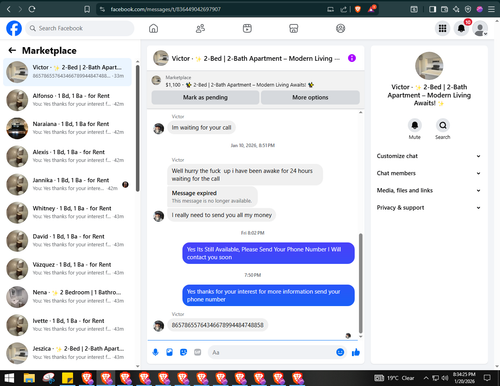Open the Reels video icon
The width and height of the screenshot is (500, 386).
coord(247,28)
